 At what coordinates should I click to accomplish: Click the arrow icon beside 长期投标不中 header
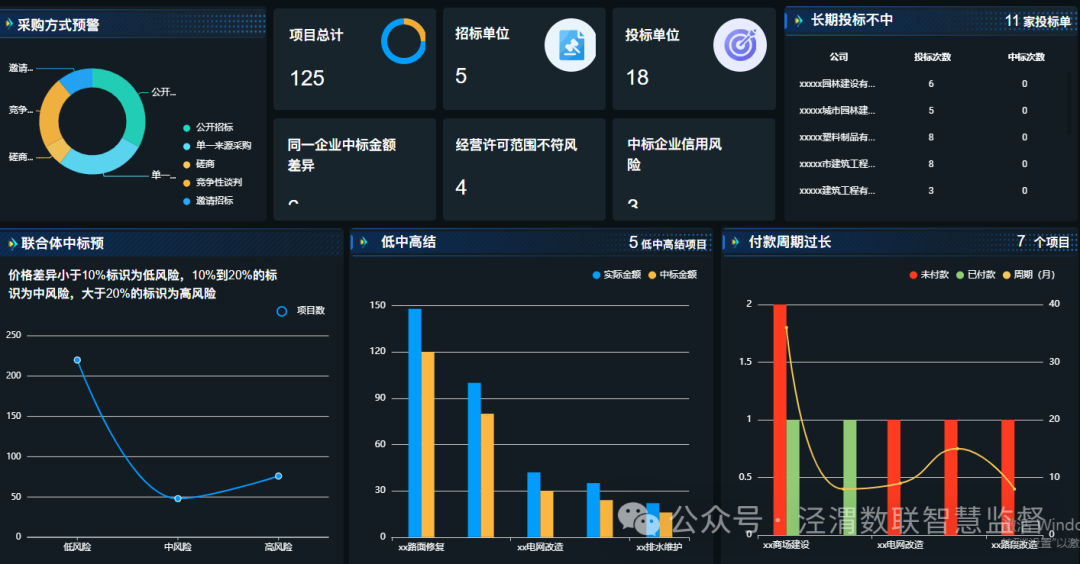pyautogui.click(x=798, y=21)
